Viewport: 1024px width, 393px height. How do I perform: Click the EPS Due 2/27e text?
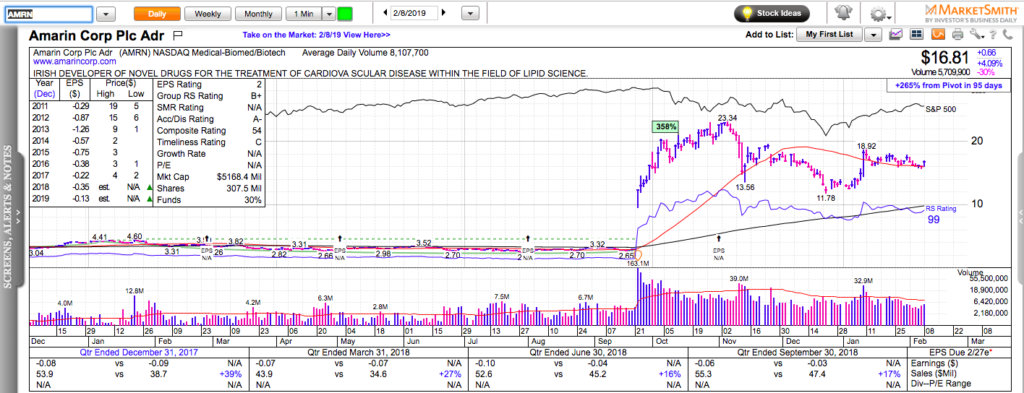pyautogui.click(x=961, y=353)
